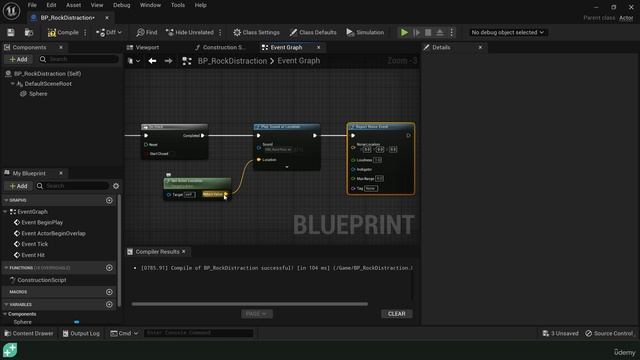Open the Content Drawer
640x360 pixels.
[x=29, y=333]
